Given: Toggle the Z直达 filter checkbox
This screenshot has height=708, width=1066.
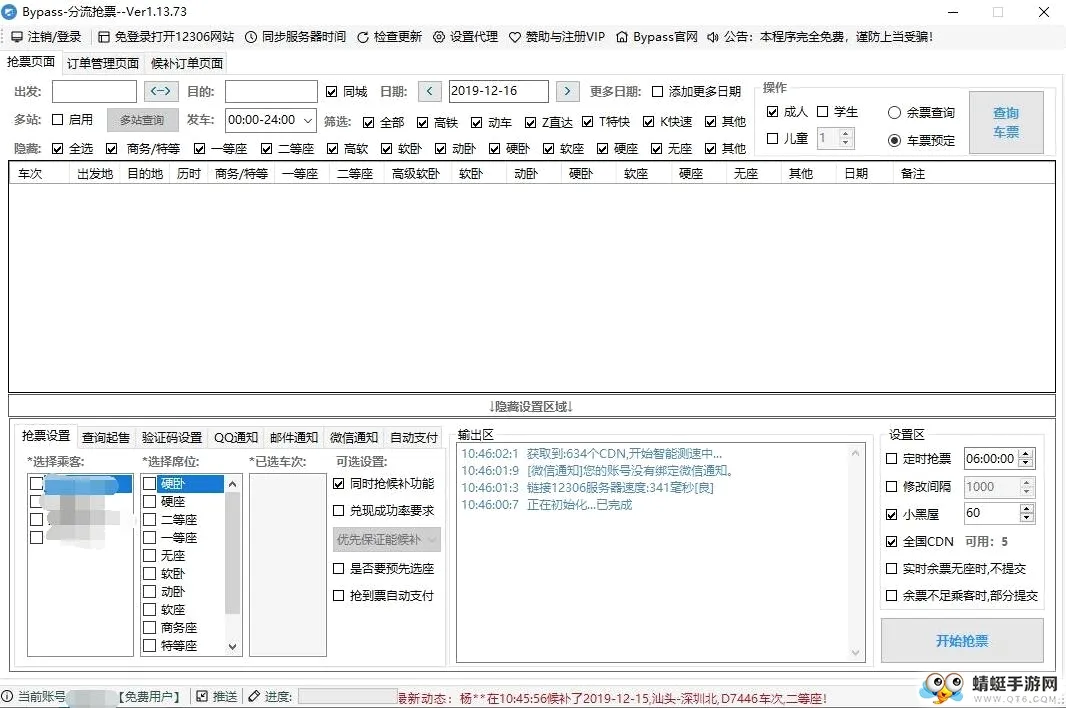Looking at the screenshot, I should pyautogui.click(x=531, y=122).
